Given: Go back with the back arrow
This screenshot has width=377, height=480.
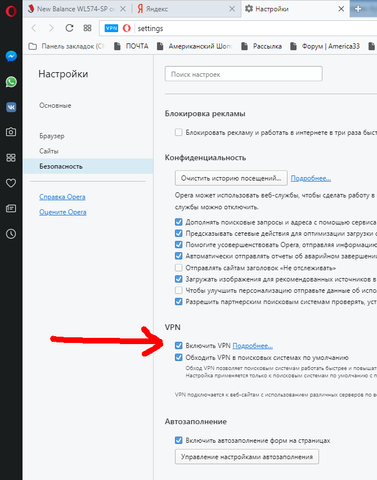Looking at the screenshot, I should 34,28.
